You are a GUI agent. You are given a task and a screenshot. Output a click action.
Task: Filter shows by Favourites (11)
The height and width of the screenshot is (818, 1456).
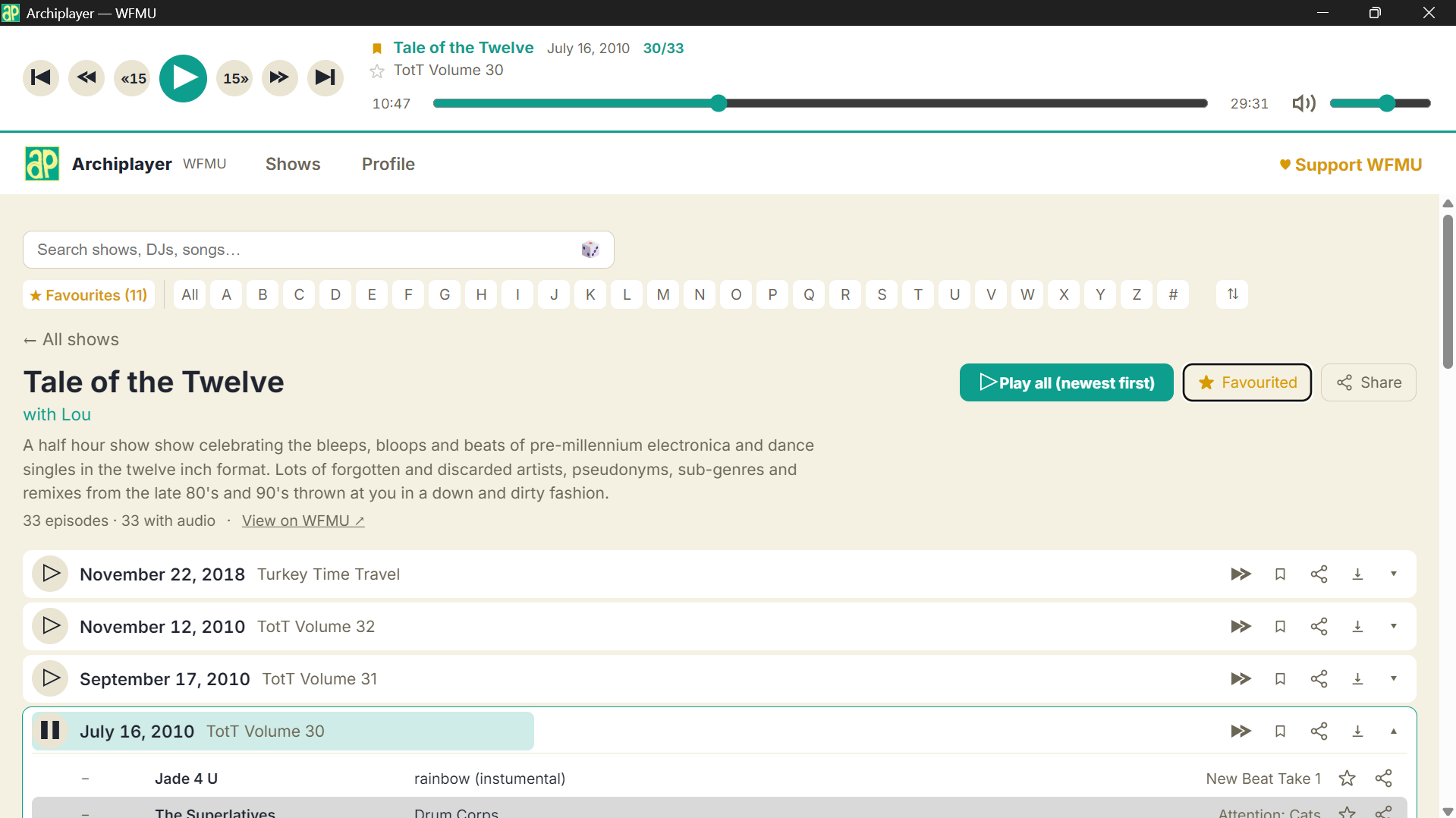click(x=89, y=294)
